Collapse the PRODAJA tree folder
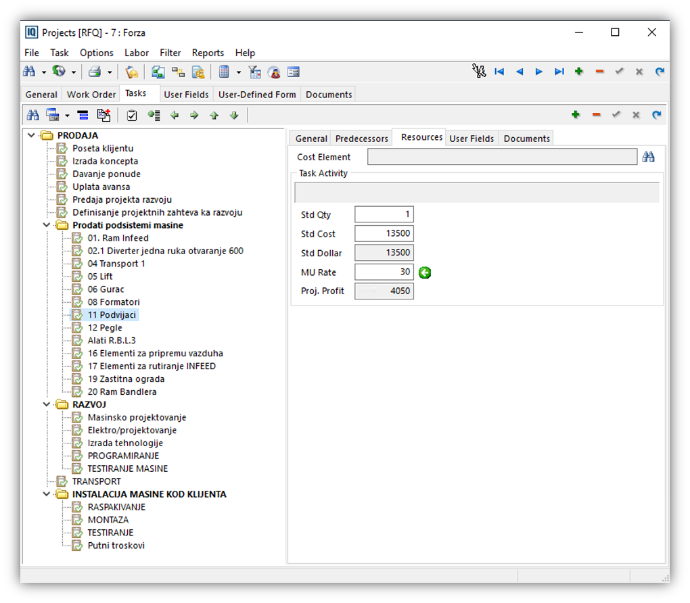Screen dimensions: 690x603 [32, 135]
